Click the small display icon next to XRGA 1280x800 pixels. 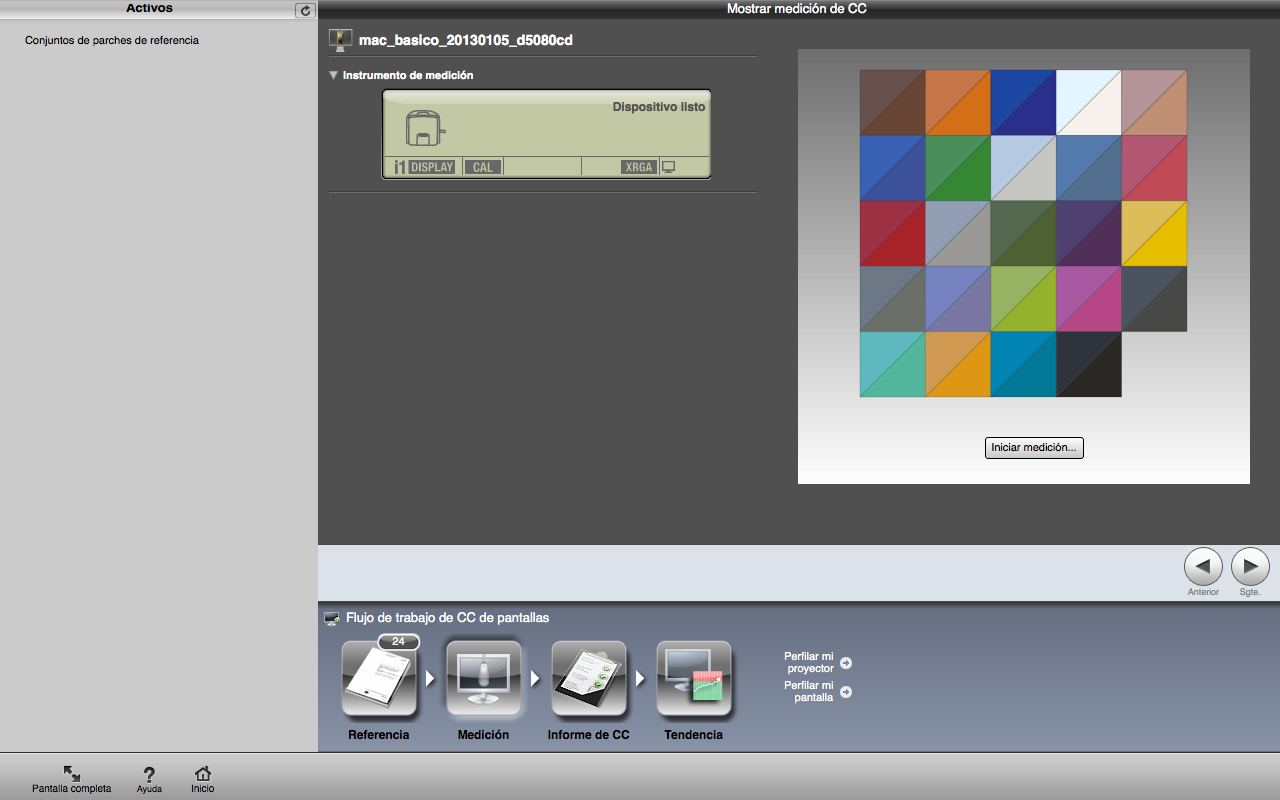tap(668, 167)
